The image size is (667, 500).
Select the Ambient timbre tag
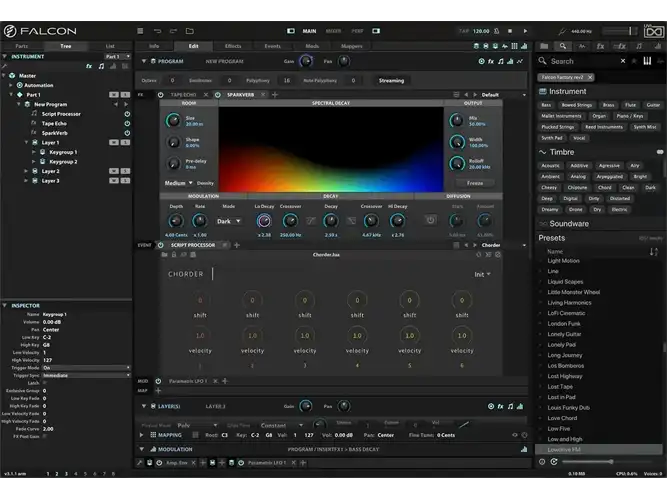coord(550,177)
